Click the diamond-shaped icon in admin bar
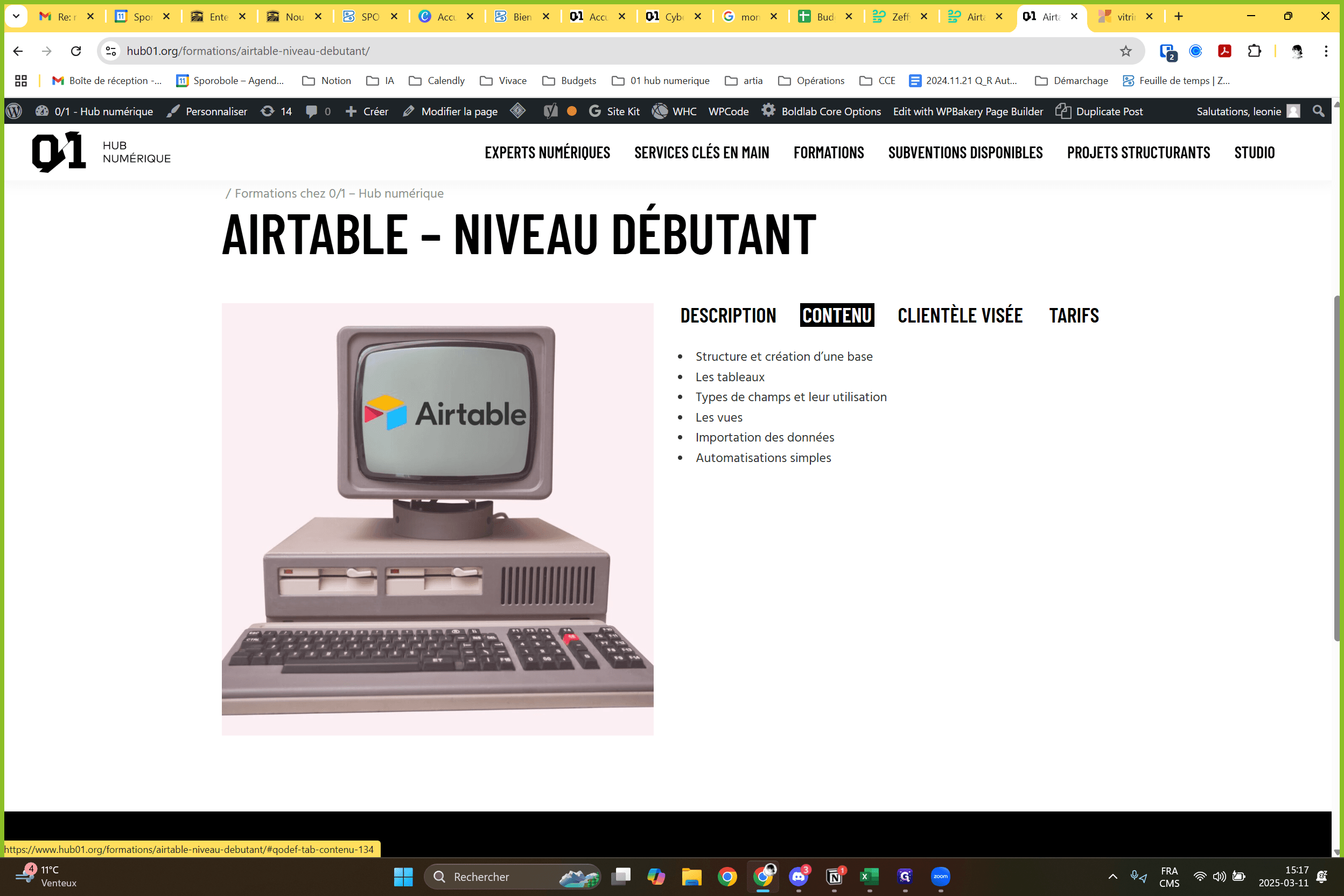Viewport: 1344px width, 896px height. coord(517,110)
